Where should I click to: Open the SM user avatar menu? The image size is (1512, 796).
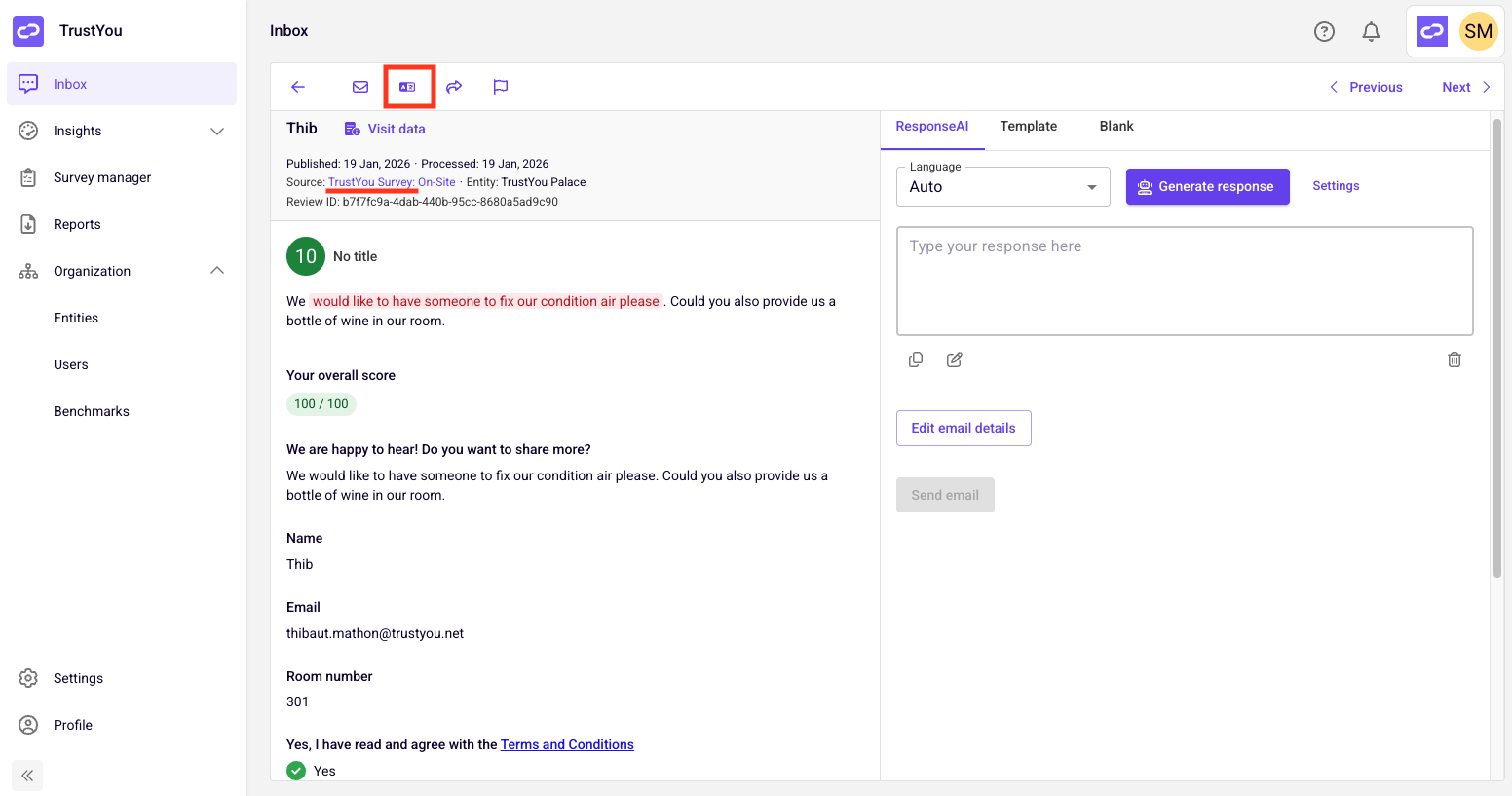1478,31
